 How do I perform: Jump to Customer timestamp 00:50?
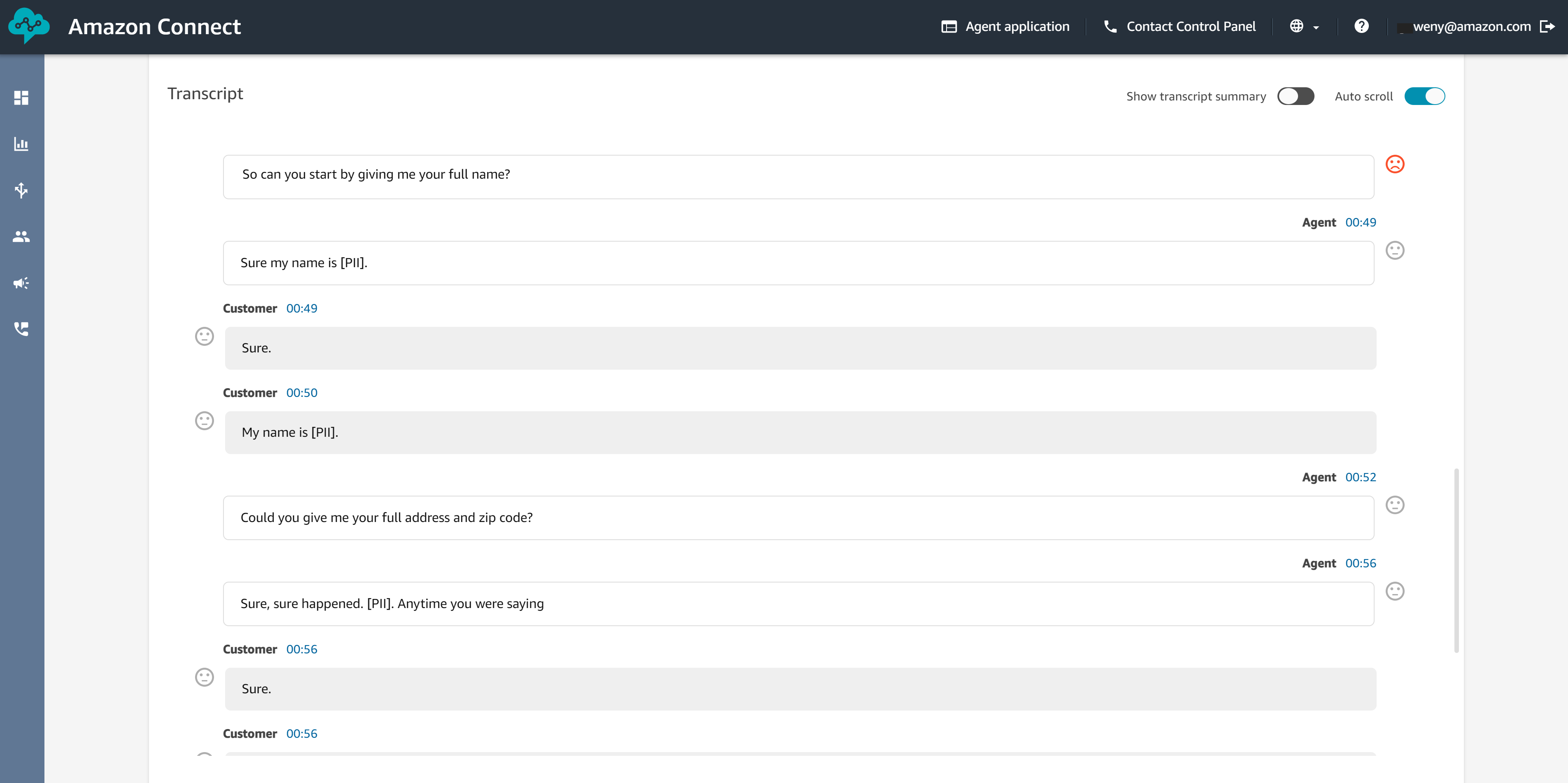point(302,393)
